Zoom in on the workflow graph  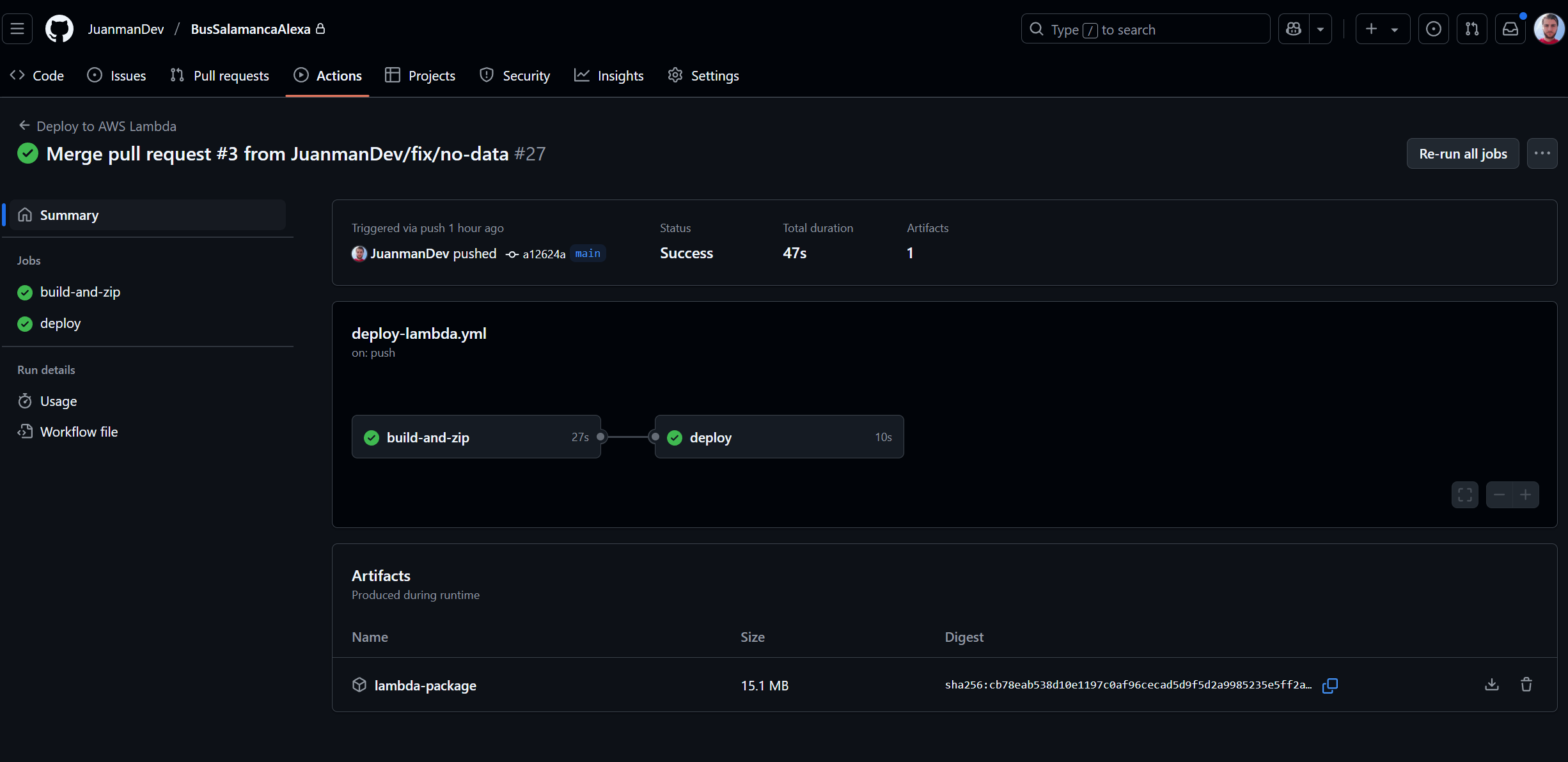(x=1526, y=495)
